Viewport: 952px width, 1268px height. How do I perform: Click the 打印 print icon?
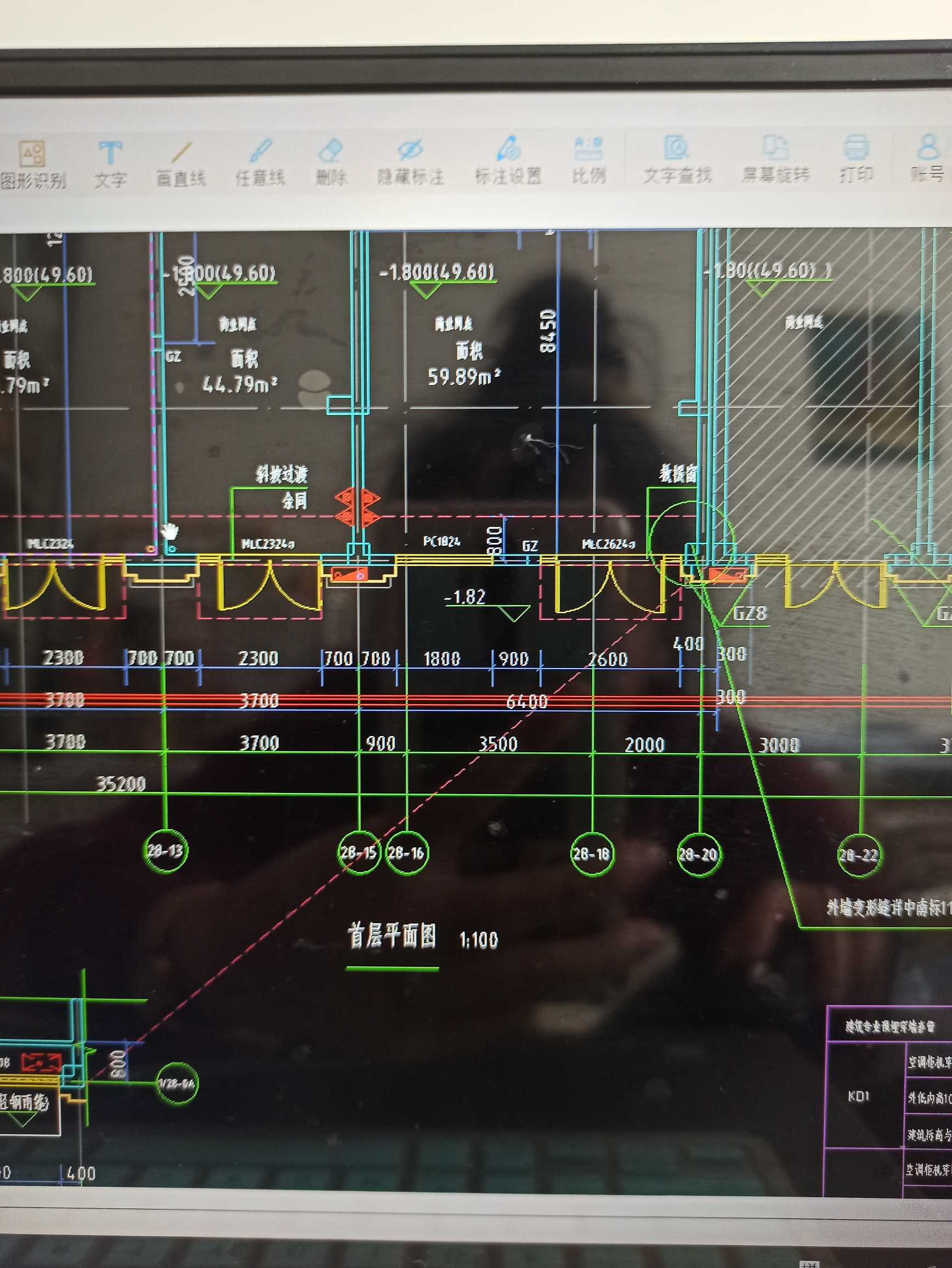tap(856, 160)
